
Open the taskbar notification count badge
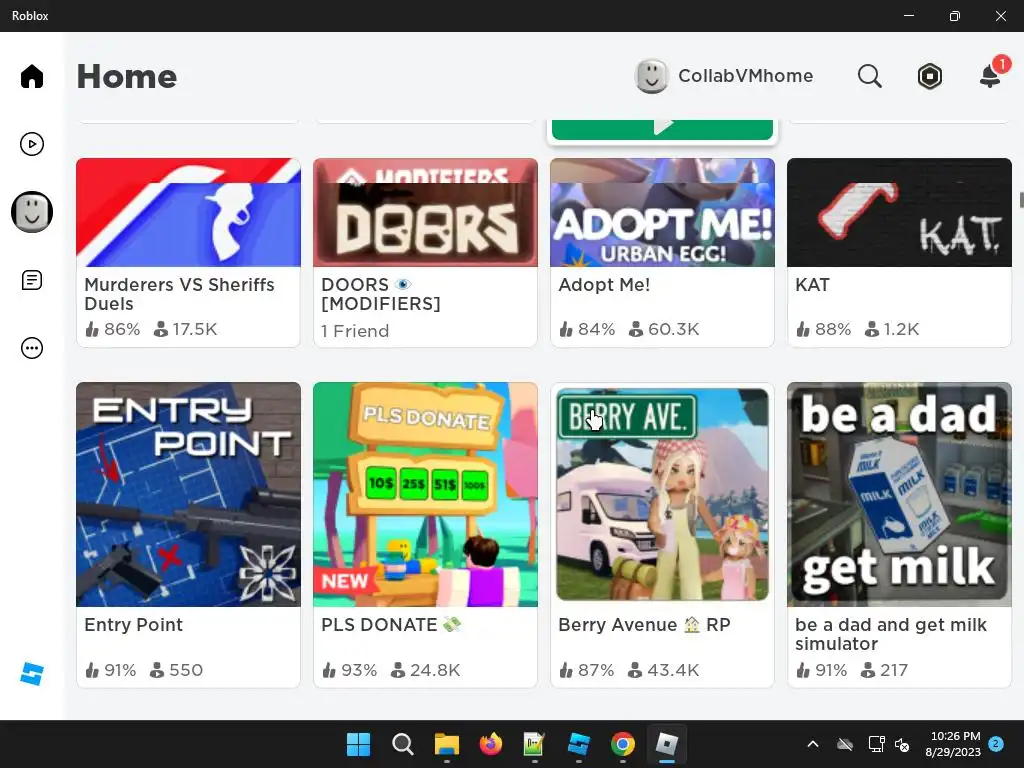[996, 743]
